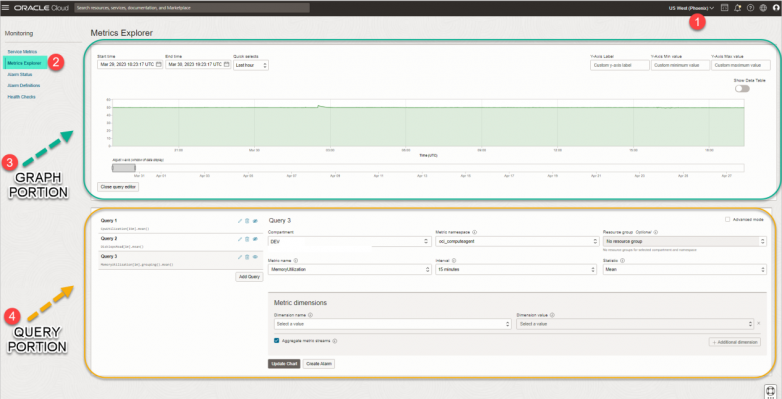Screen dimensions: 782x399
Task: Click the Y-Axis Label input field
Action: pyautogui.click(x=620, y=65)
